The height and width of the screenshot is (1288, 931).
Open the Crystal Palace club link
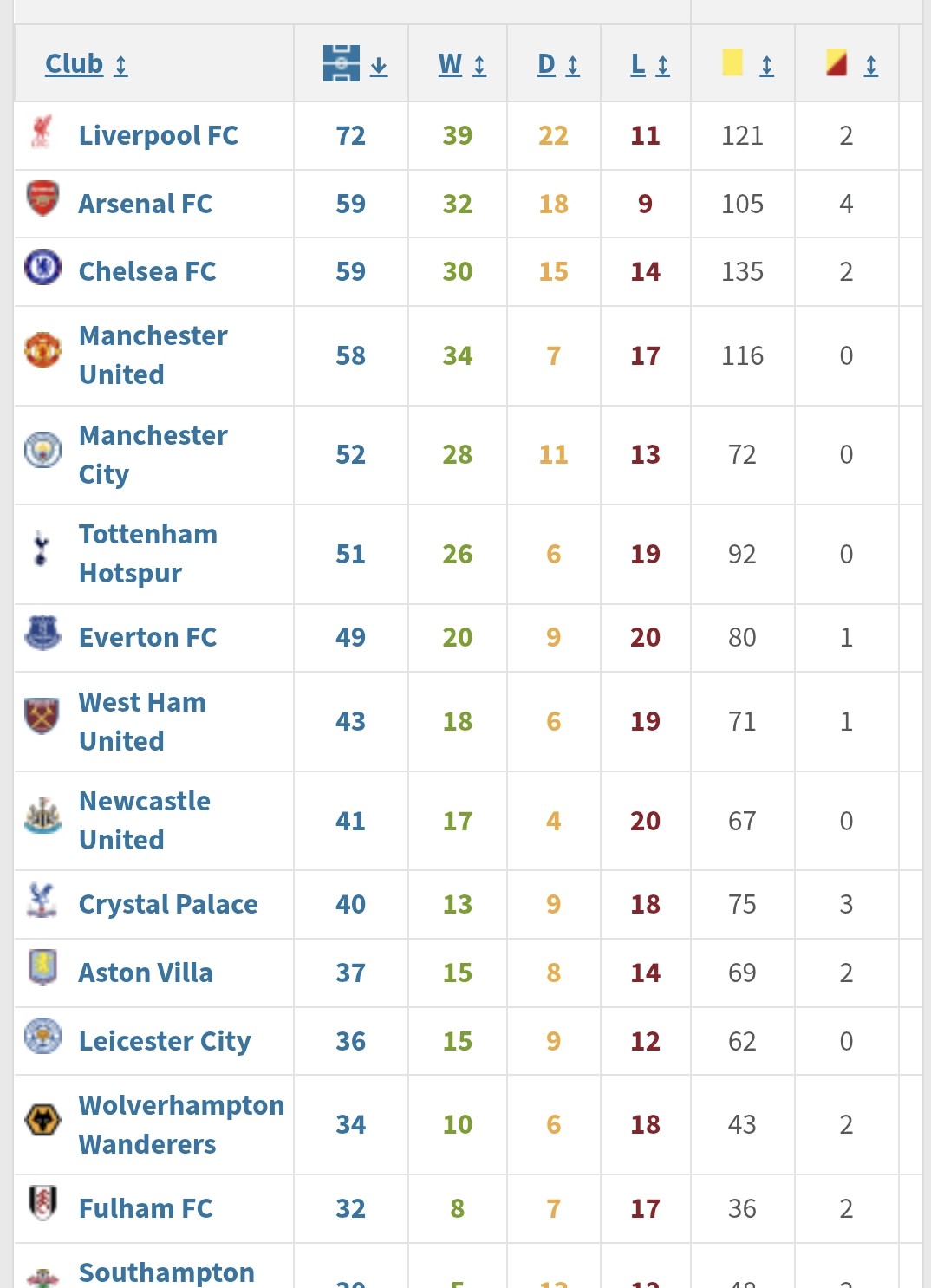coord(168,904)
